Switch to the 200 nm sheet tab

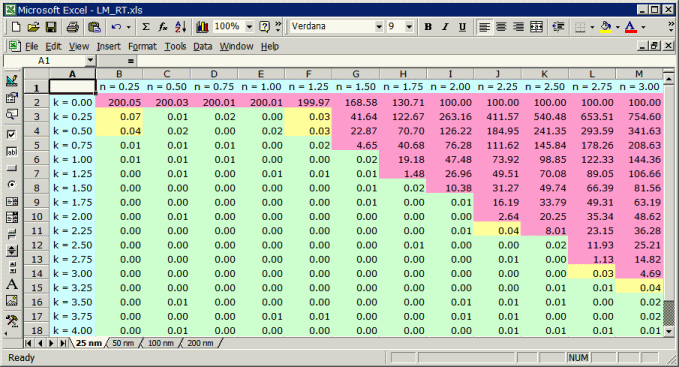point(200,343)
